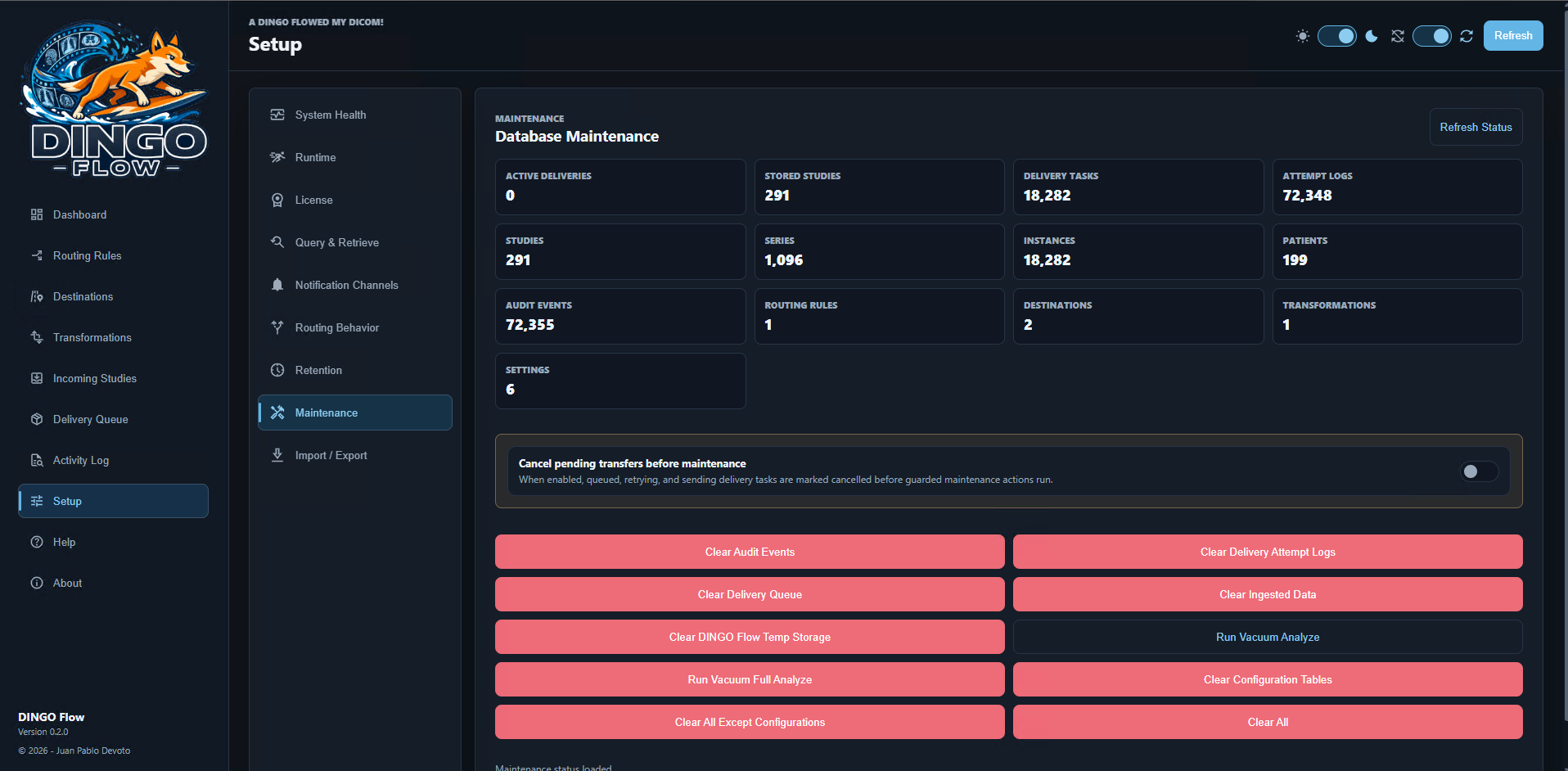Click the Settings stat card showing 6

coord(620,381)
